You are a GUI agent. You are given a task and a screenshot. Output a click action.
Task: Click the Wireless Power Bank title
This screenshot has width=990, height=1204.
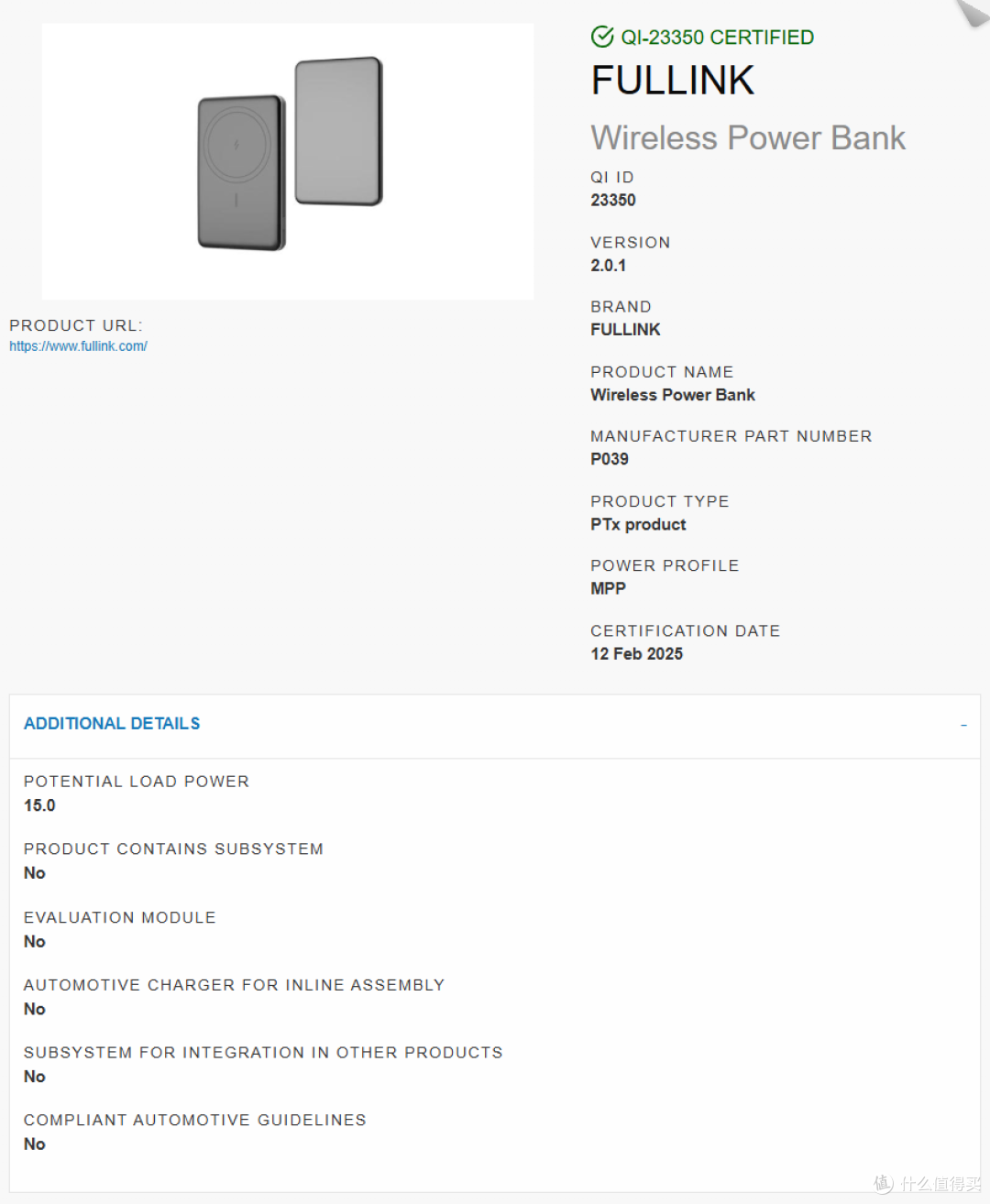[x=748, y=137]
